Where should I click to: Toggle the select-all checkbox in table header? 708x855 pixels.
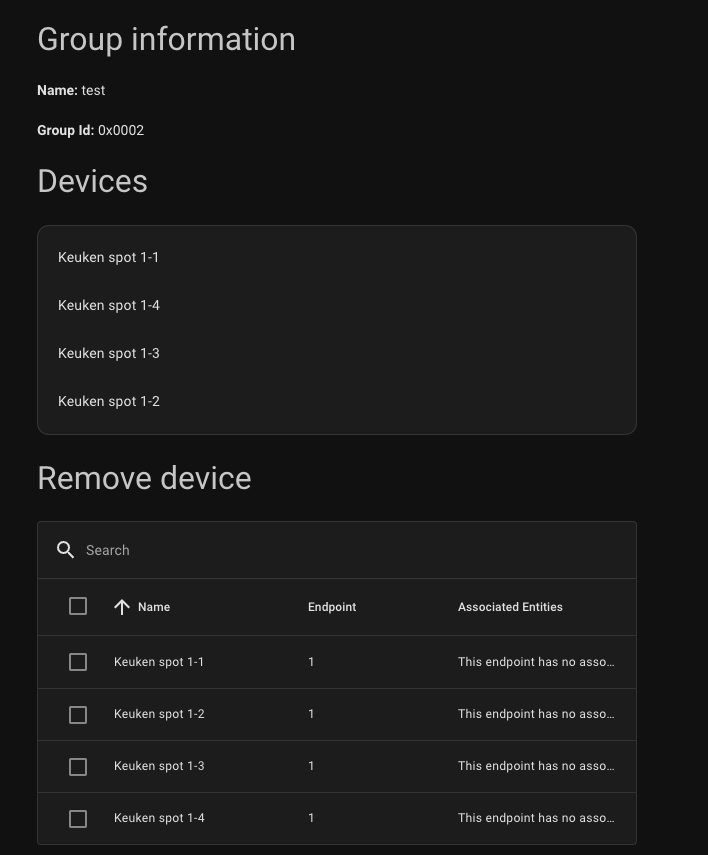tap(78, 606)
